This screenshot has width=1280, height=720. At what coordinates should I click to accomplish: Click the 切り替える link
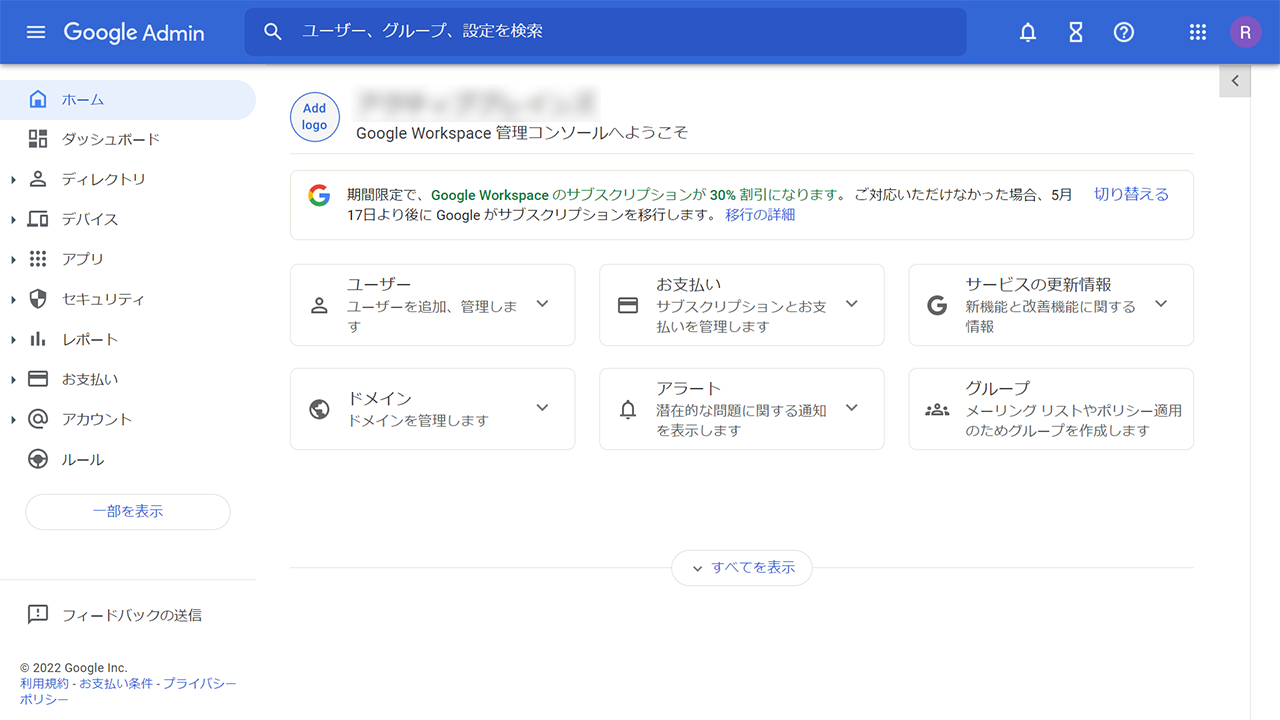[x=1131, y=194]
